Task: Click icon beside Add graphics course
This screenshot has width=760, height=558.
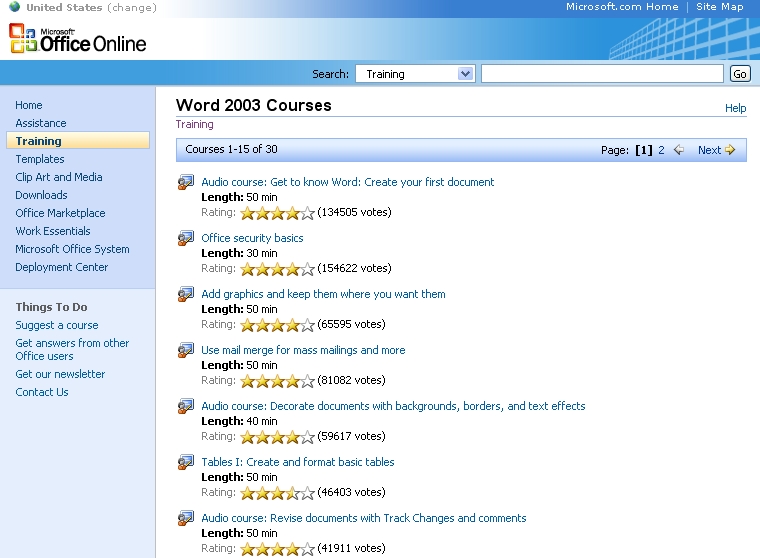Action: click(x=186, y=294)
